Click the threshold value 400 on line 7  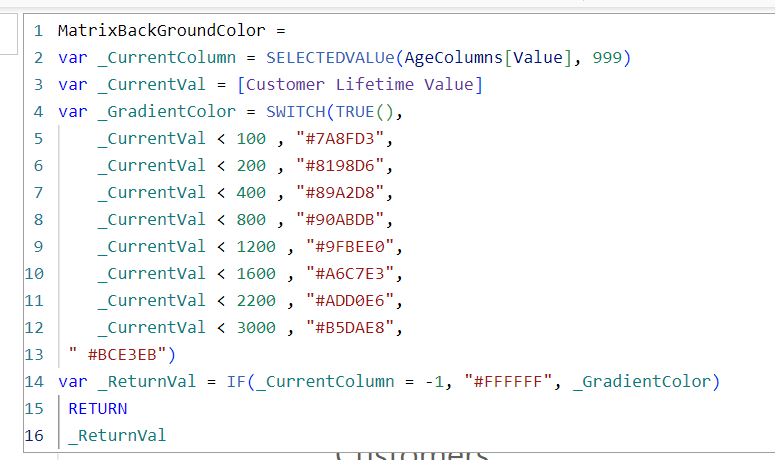click(x=251, y=192)
